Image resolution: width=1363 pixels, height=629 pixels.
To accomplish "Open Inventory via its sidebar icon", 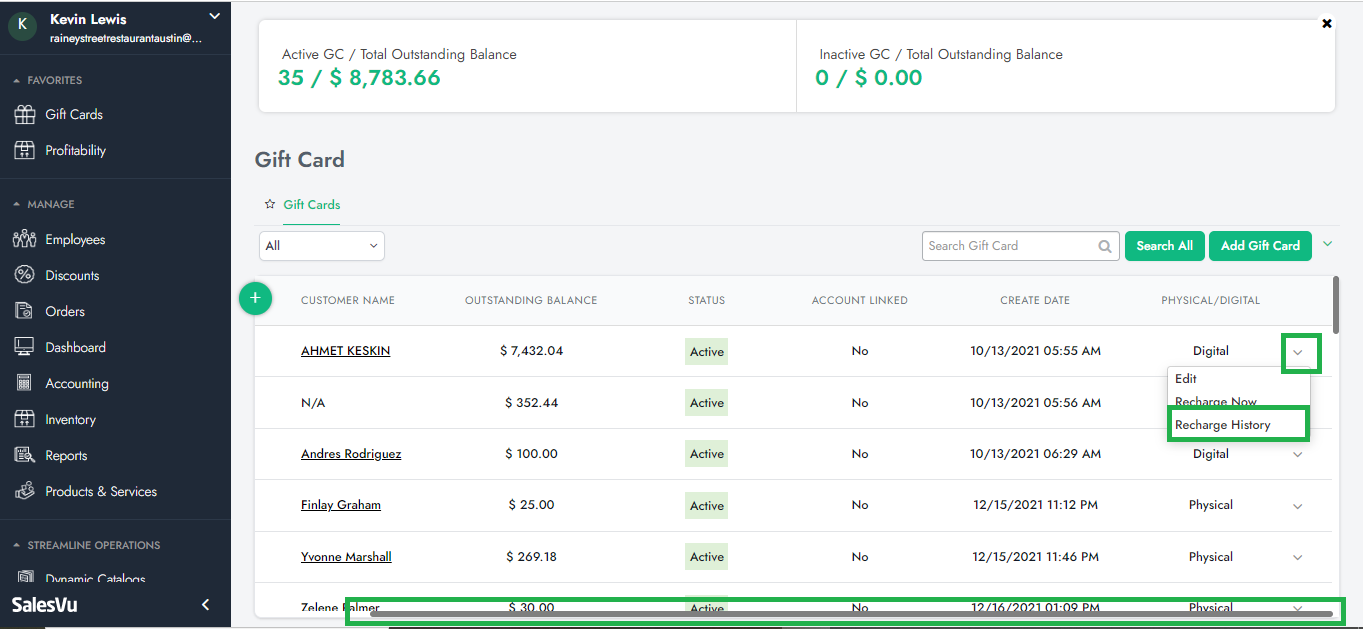I will tap(25, 420).
